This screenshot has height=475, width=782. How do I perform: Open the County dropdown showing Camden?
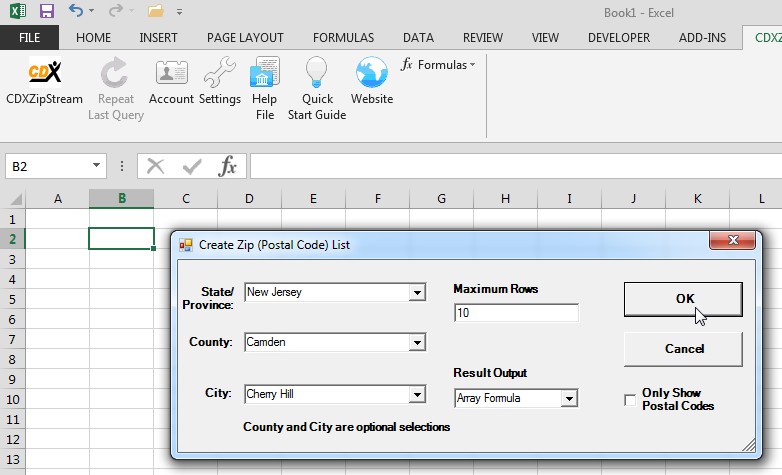417,342
